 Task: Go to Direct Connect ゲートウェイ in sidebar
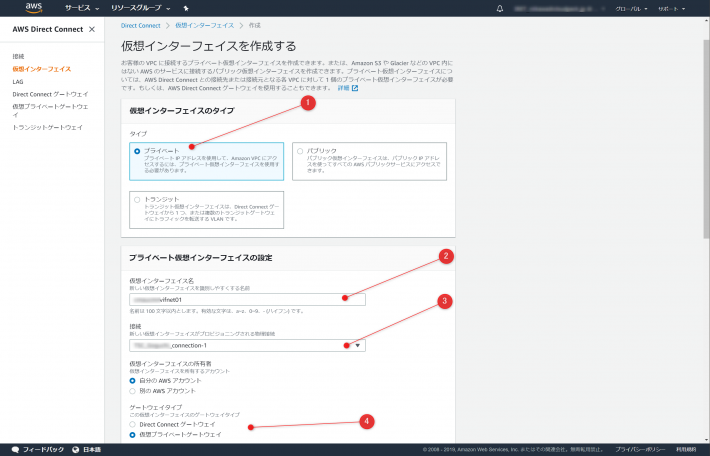(x=50, y=95)
